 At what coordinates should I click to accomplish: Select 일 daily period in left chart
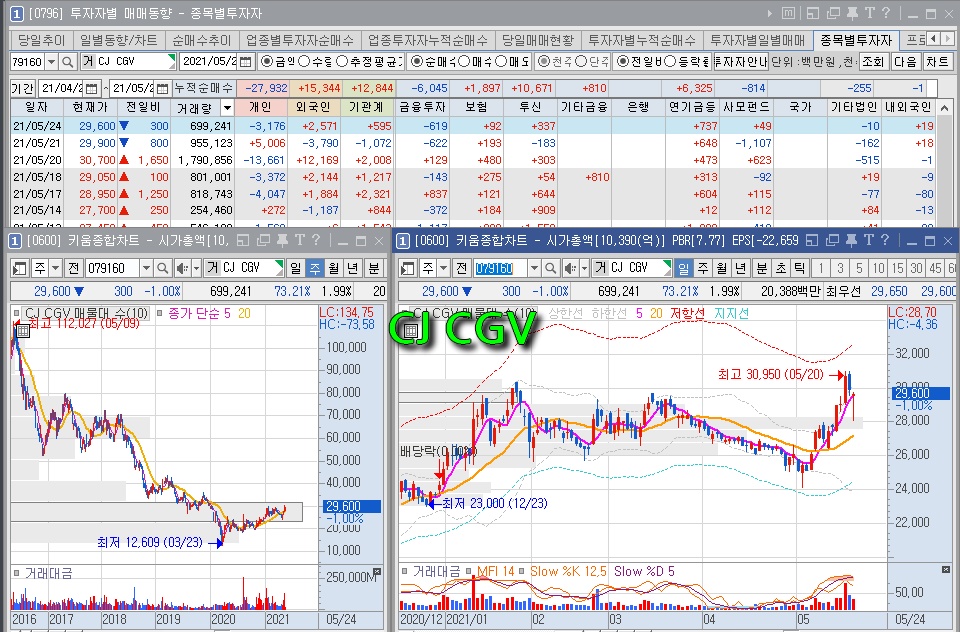pyautogui.click(x=296, y=268)
